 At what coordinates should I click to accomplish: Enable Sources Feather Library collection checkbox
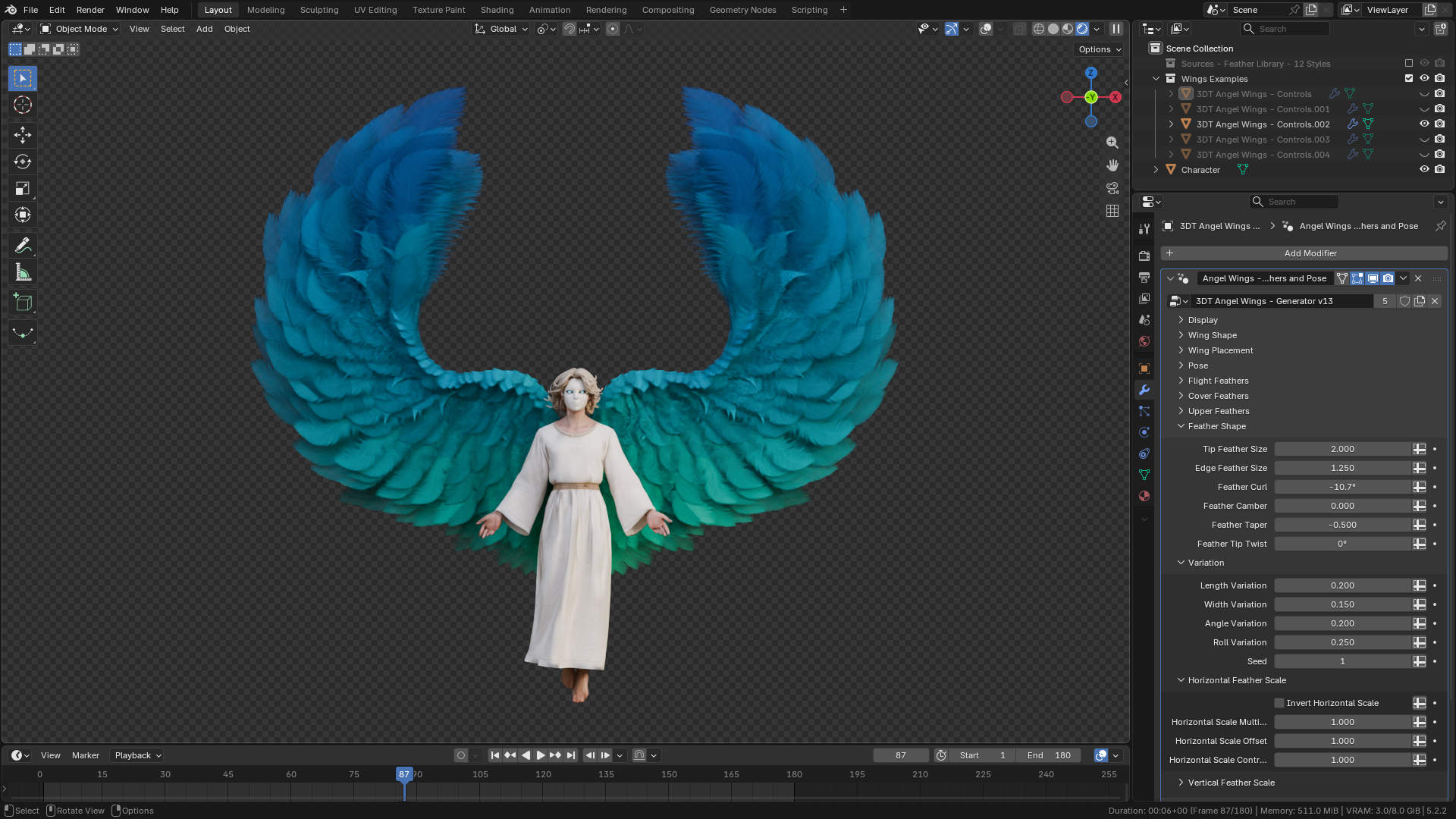(1409, 64)
